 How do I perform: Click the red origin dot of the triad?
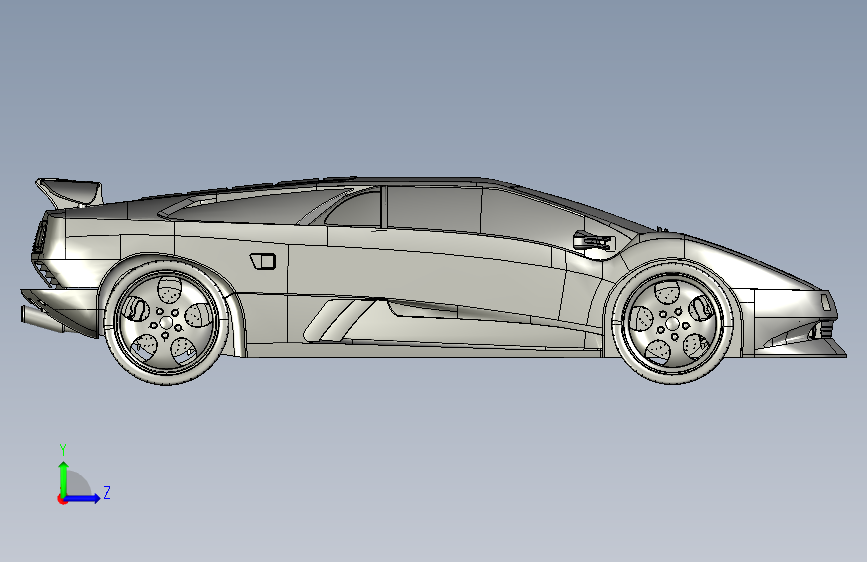62,499
